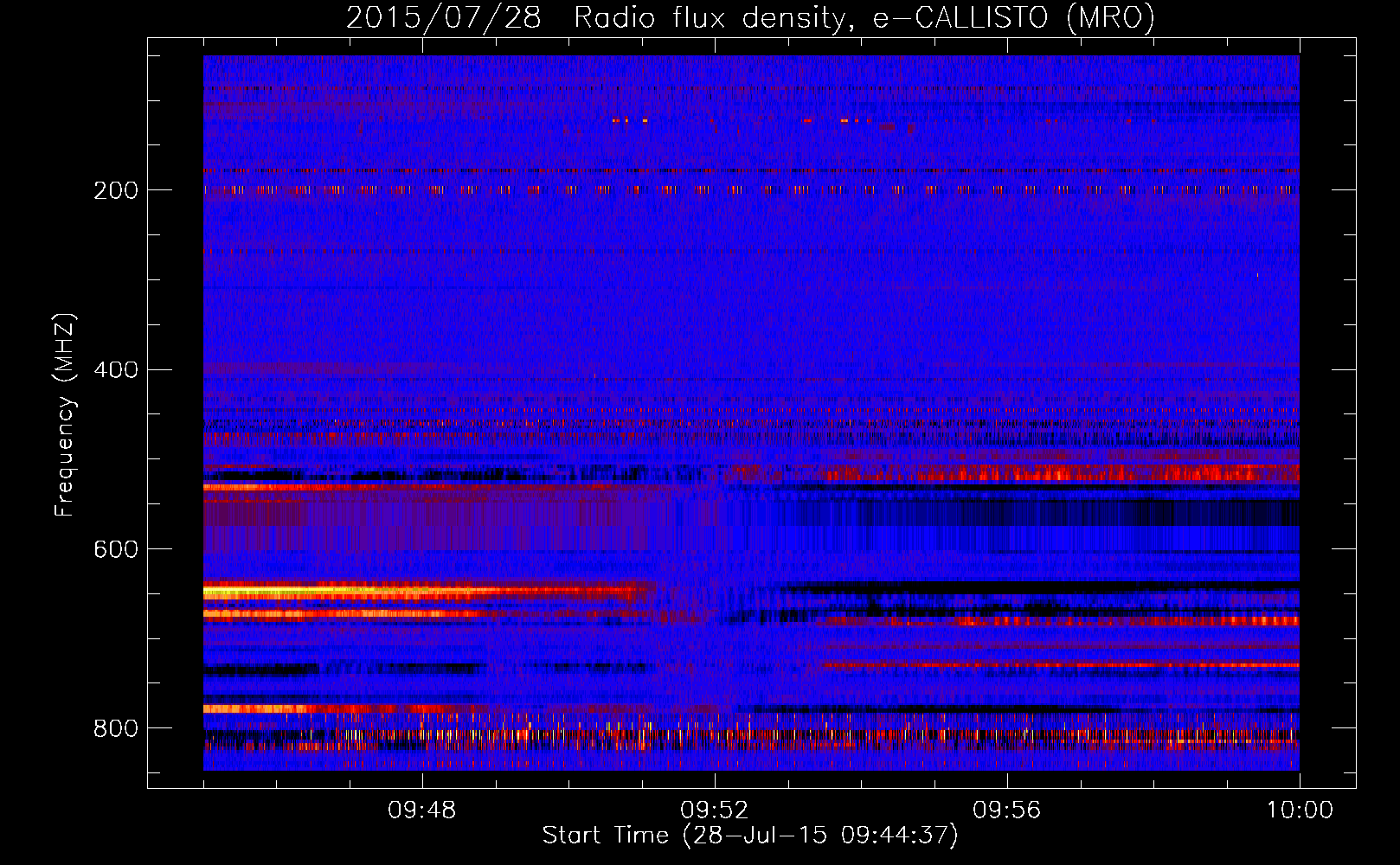Click the 'Frequency (MHZ)' y-axis label
This screenshot has width=1400, height=865.
(64, 415)
